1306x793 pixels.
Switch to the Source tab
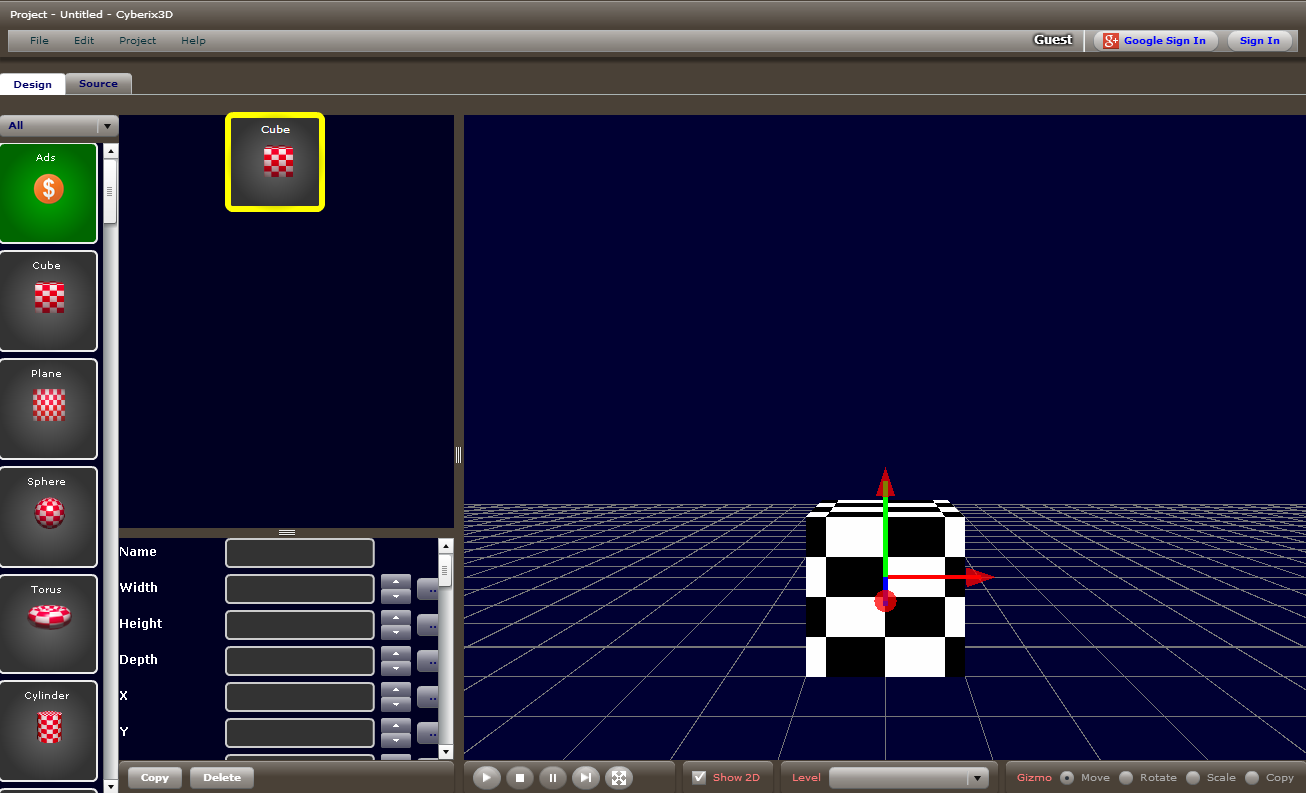pos(98,84)
